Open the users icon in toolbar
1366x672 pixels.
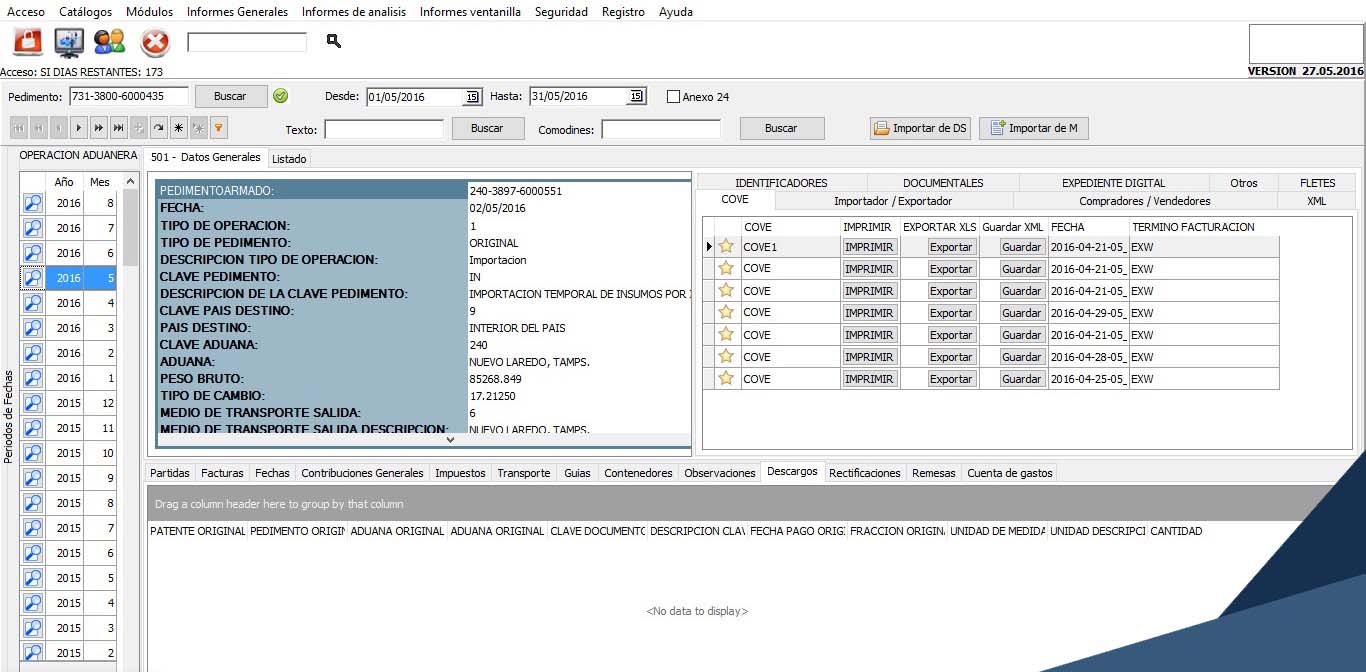click(109, 42)
